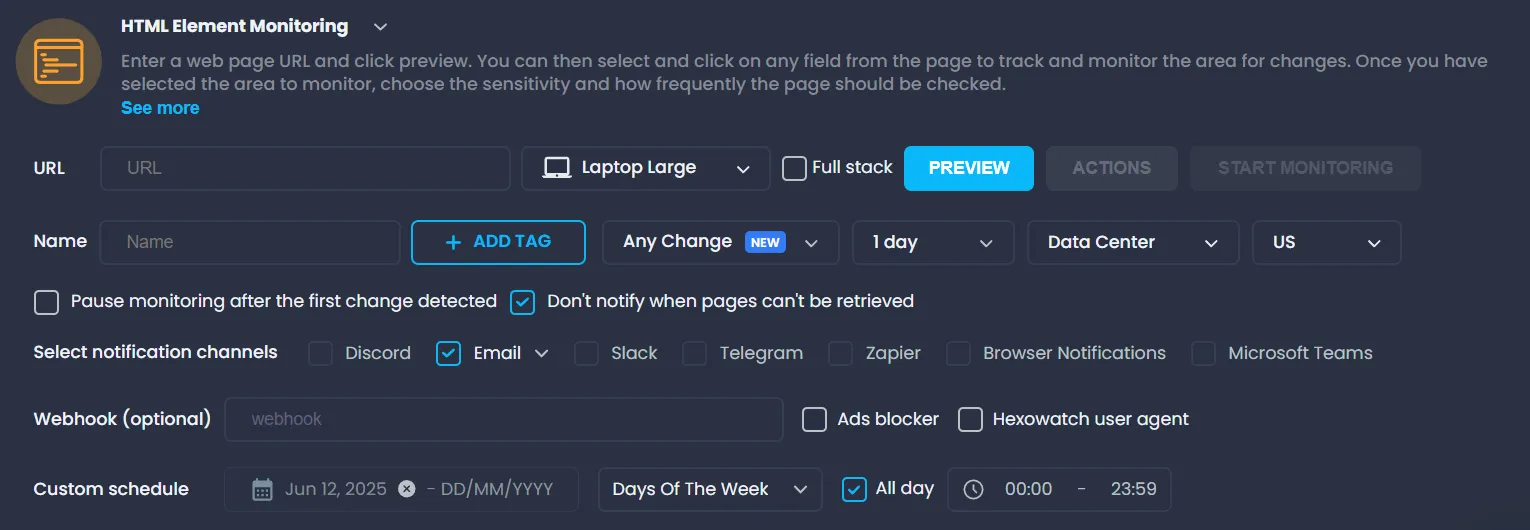Viewport: 1530px width, 530px height.
Task: Click into the URL input field
Action: pos(305,168)
